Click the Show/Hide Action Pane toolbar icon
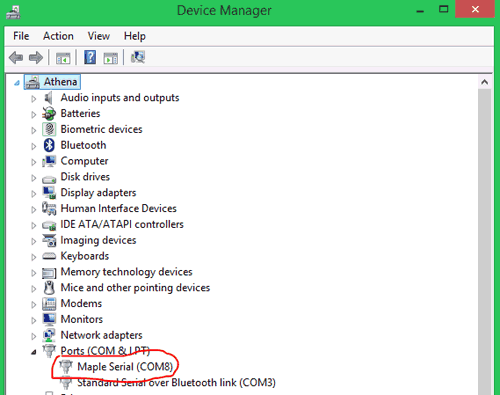500x395 pixels. click(111, 58)
